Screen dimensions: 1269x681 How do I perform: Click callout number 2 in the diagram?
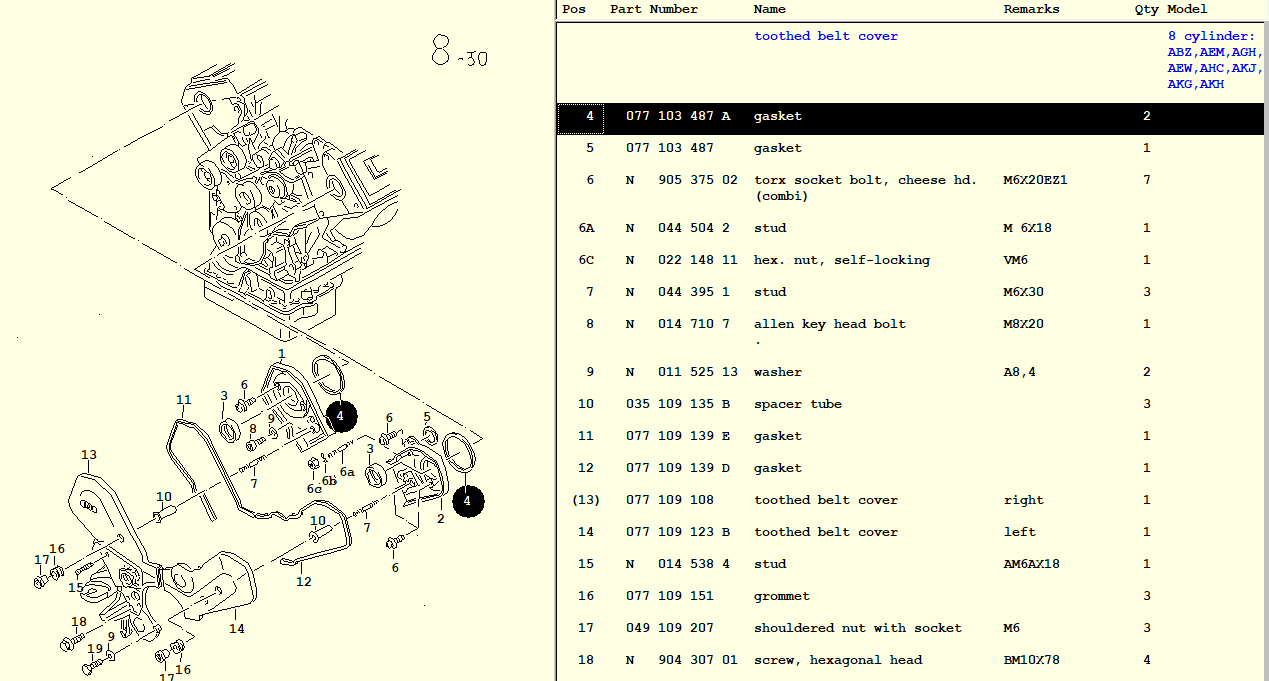(x=440, y=518)
